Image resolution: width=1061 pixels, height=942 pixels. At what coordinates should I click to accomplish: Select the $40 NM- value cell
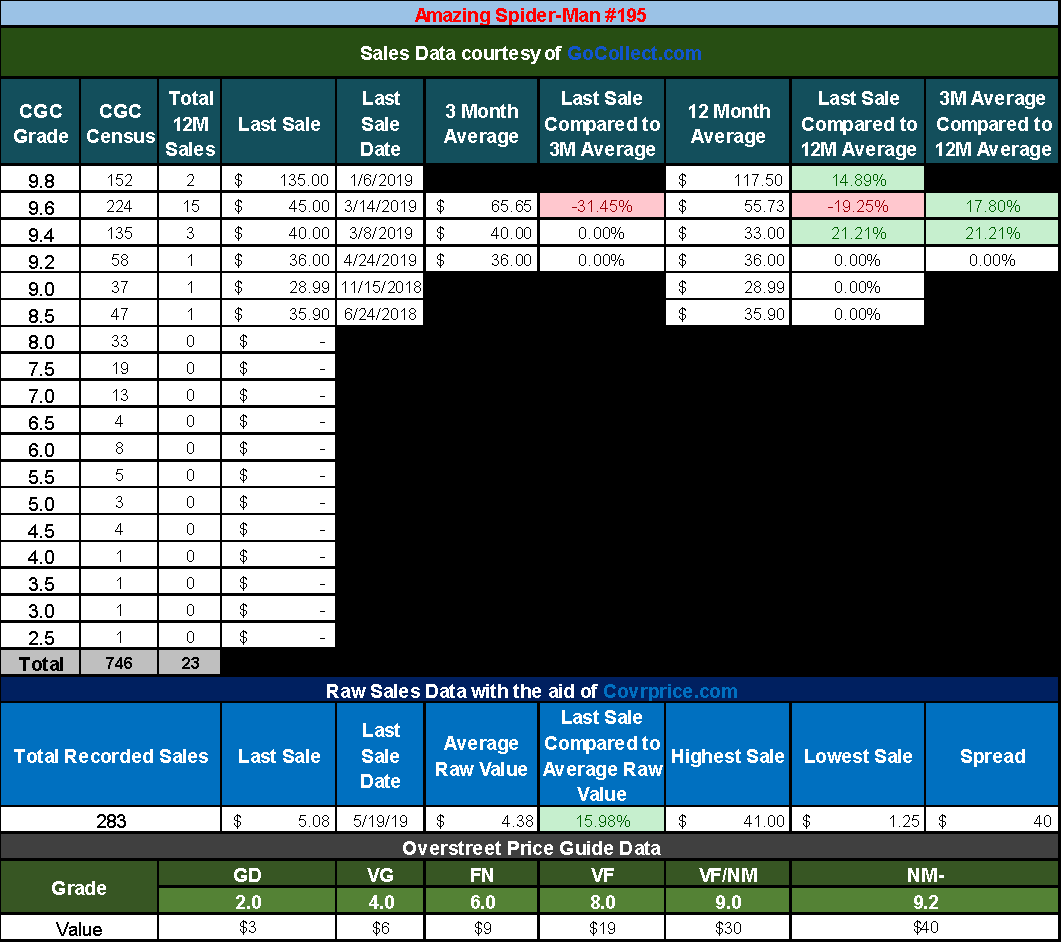click(925, 927)
